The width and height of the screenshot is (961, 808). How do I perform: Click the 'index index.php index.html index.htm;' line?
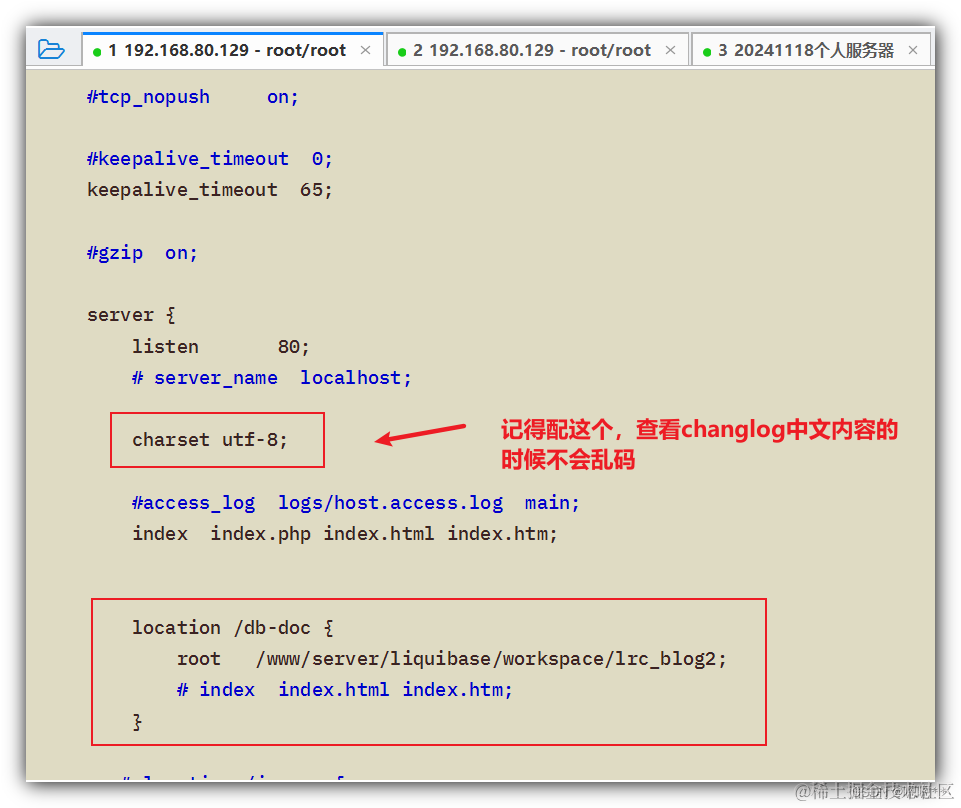coord(344,533)
